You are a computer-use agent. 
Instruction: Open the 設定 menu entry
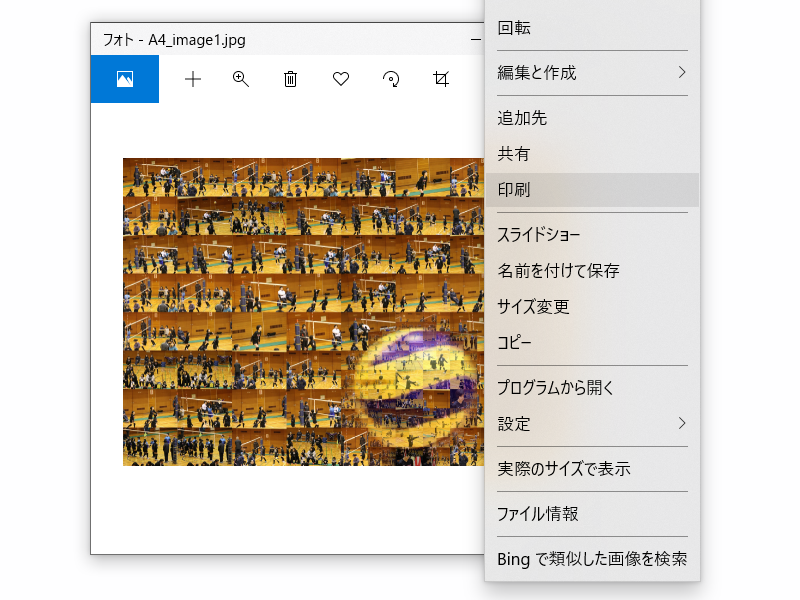coord(592,423)
